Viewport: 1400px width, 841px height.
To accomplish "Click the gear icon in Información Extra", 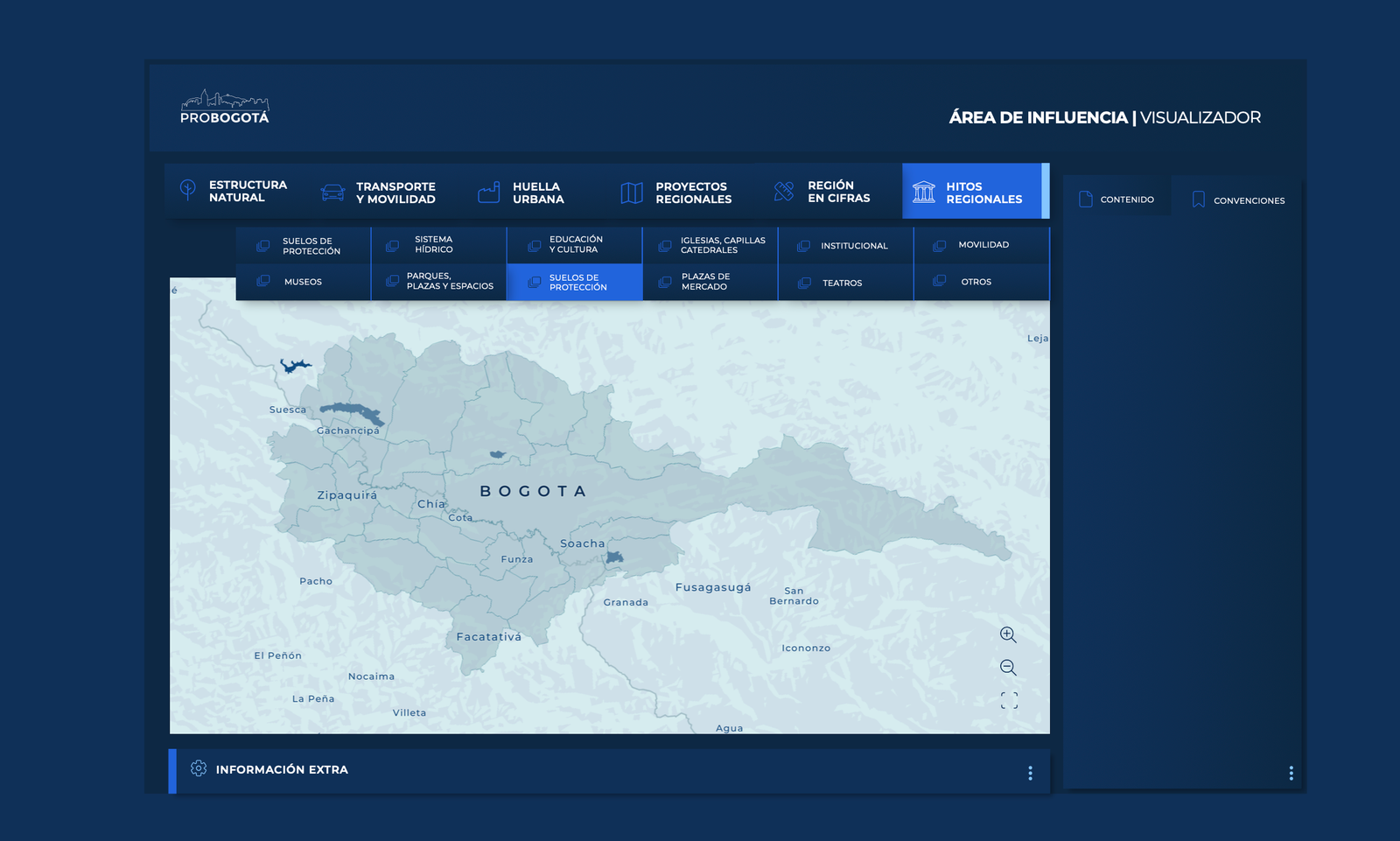I will 199,768.
